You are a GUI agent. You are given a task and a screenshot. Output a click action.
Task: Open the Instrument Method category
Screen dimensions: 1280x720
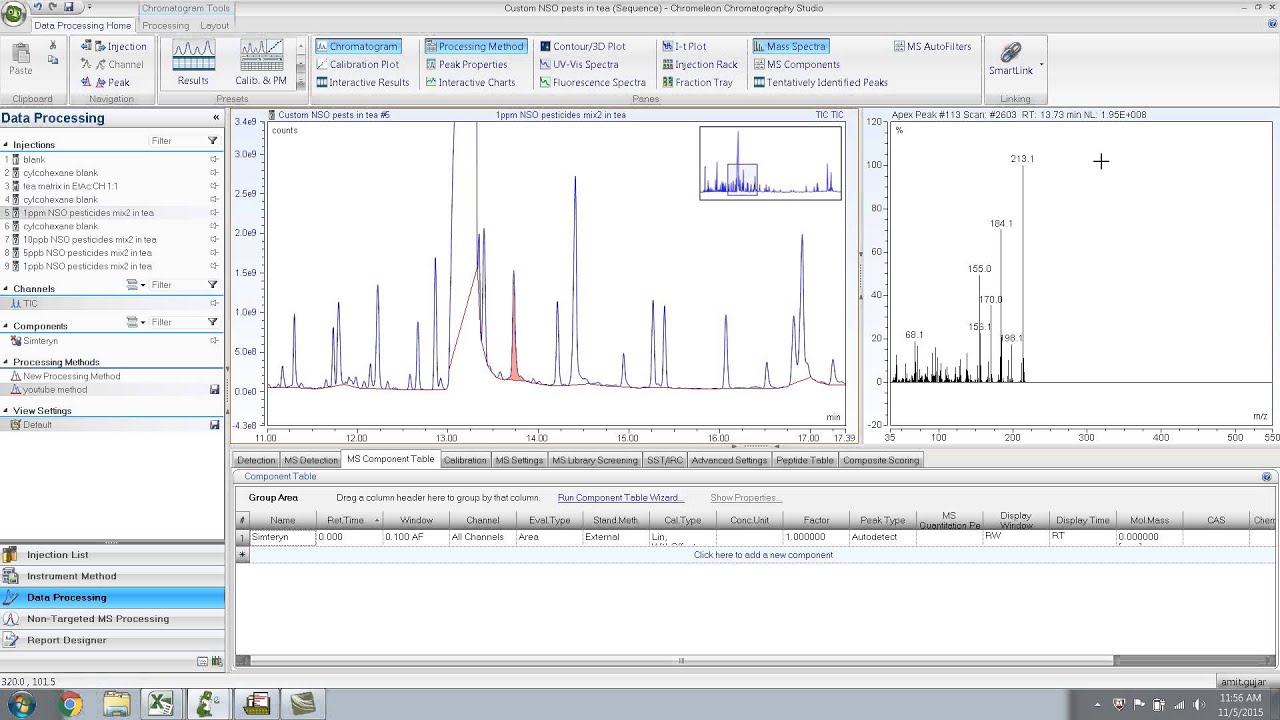click(x=112, y=576)
